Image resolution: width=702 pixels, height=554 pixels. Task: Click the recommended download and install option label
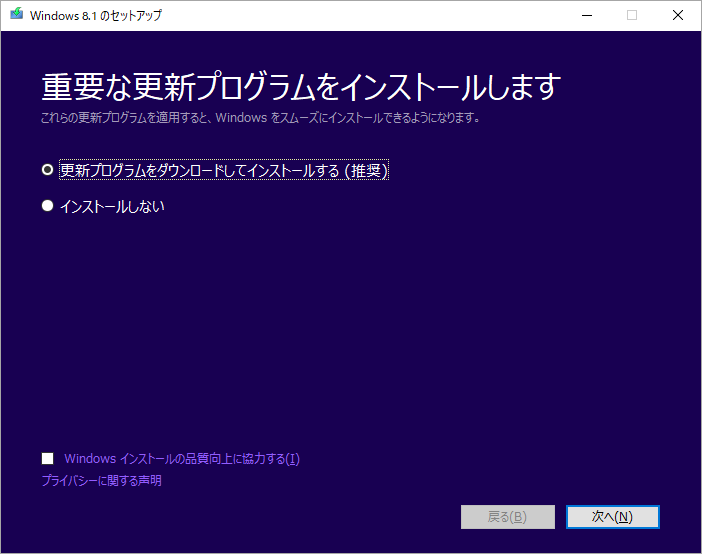224,170
